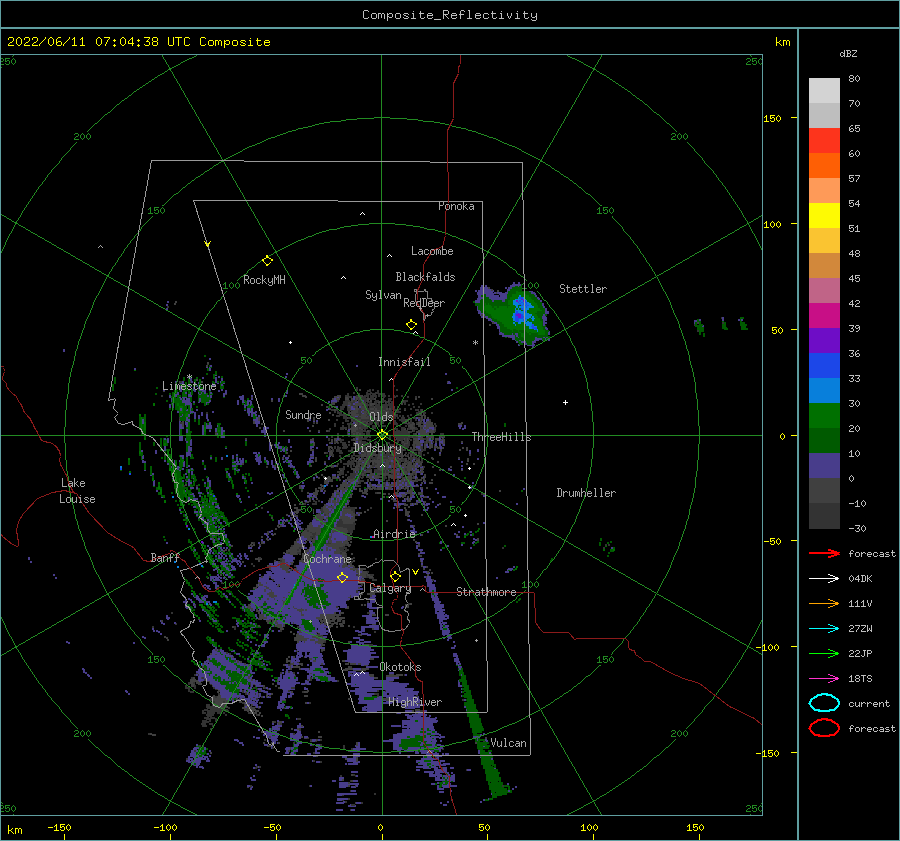Click the yellow diamond marker below RedDeer
The width and height of the screenshot is (900, 841).
pos(412,325)
